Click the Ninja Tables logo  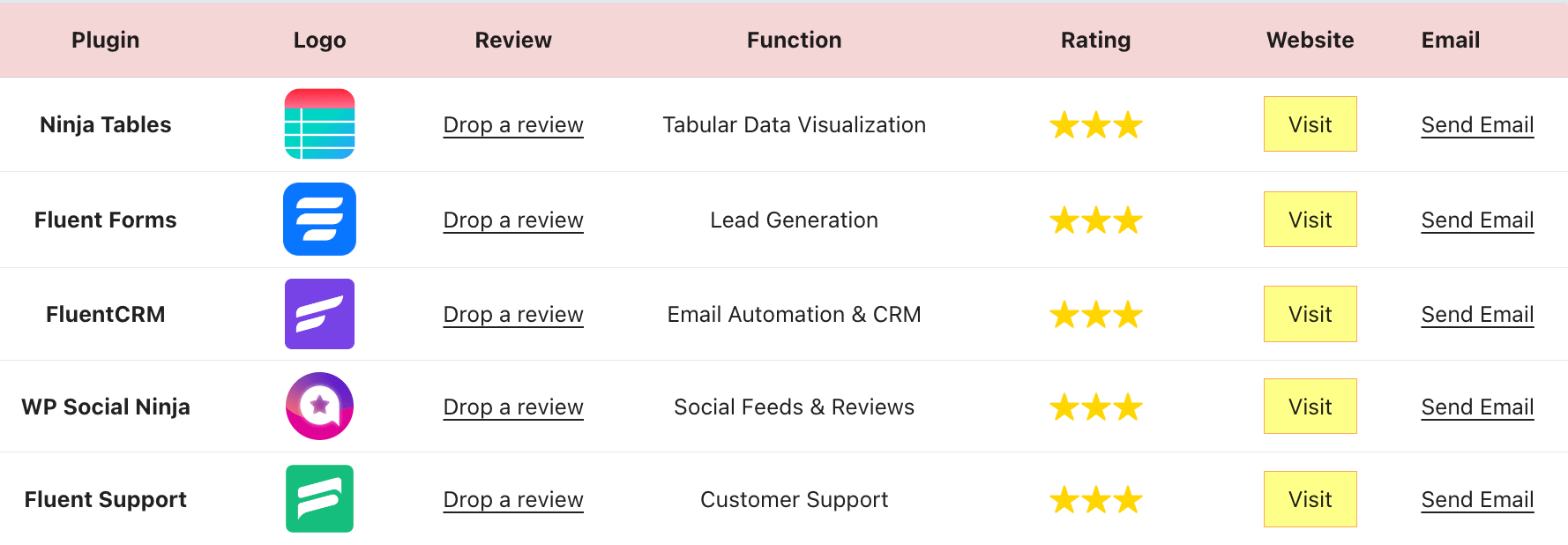pyautogui.click(x=319, y=124)
